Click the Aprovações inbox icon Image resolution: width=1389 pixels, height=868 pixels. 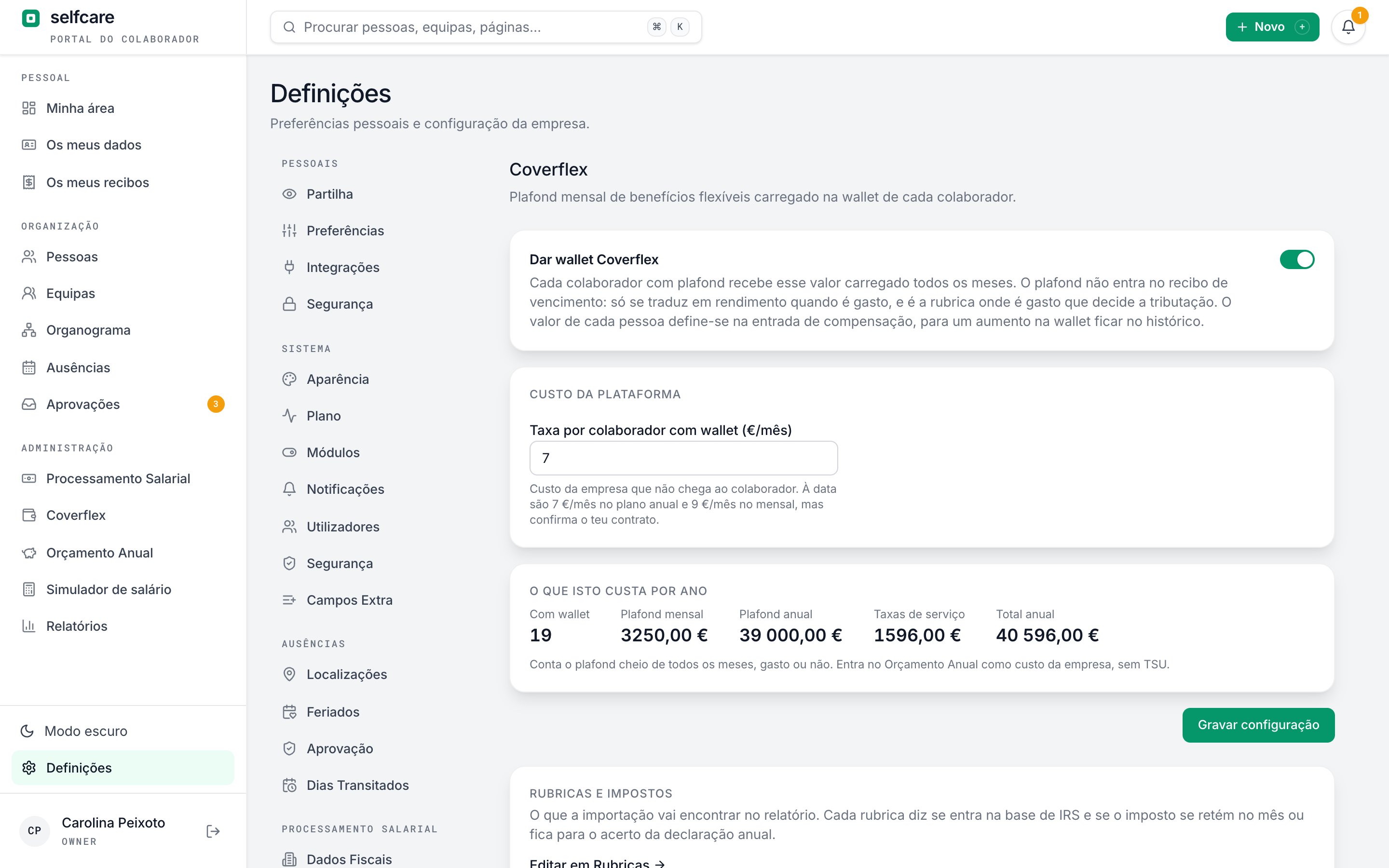pos(29,404)
